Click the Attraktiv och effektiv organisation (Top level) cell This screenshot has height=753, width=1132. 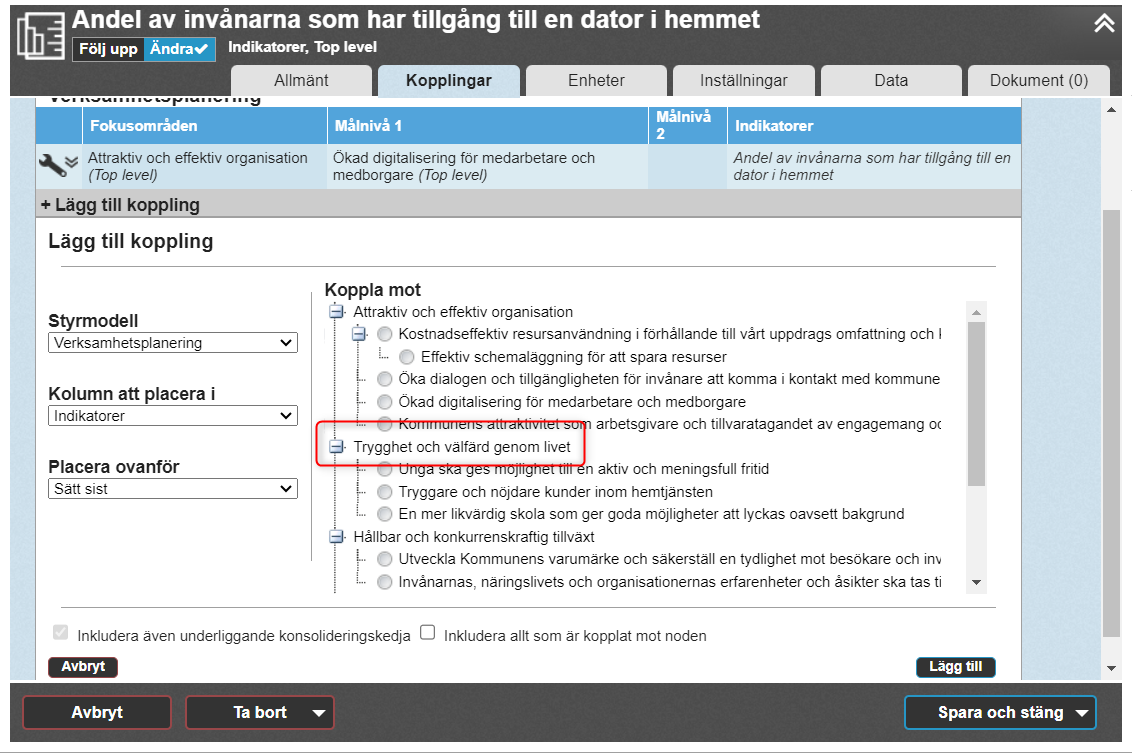click(x=204, y=167)
